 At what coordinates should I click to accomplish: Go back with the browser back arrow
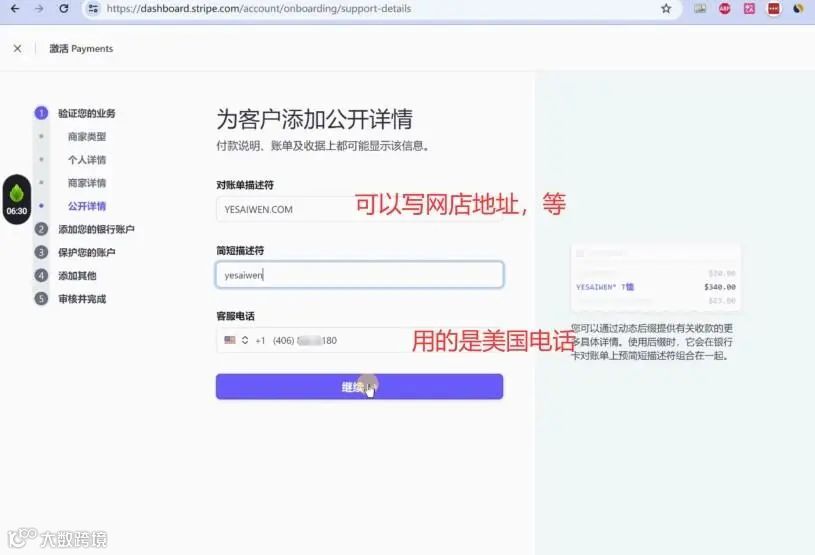coord(15,8)
